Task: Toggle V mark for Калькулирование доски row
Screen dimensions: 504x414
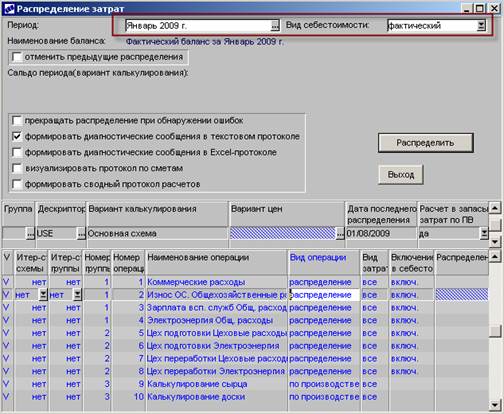Action: (x=6, y=397)
